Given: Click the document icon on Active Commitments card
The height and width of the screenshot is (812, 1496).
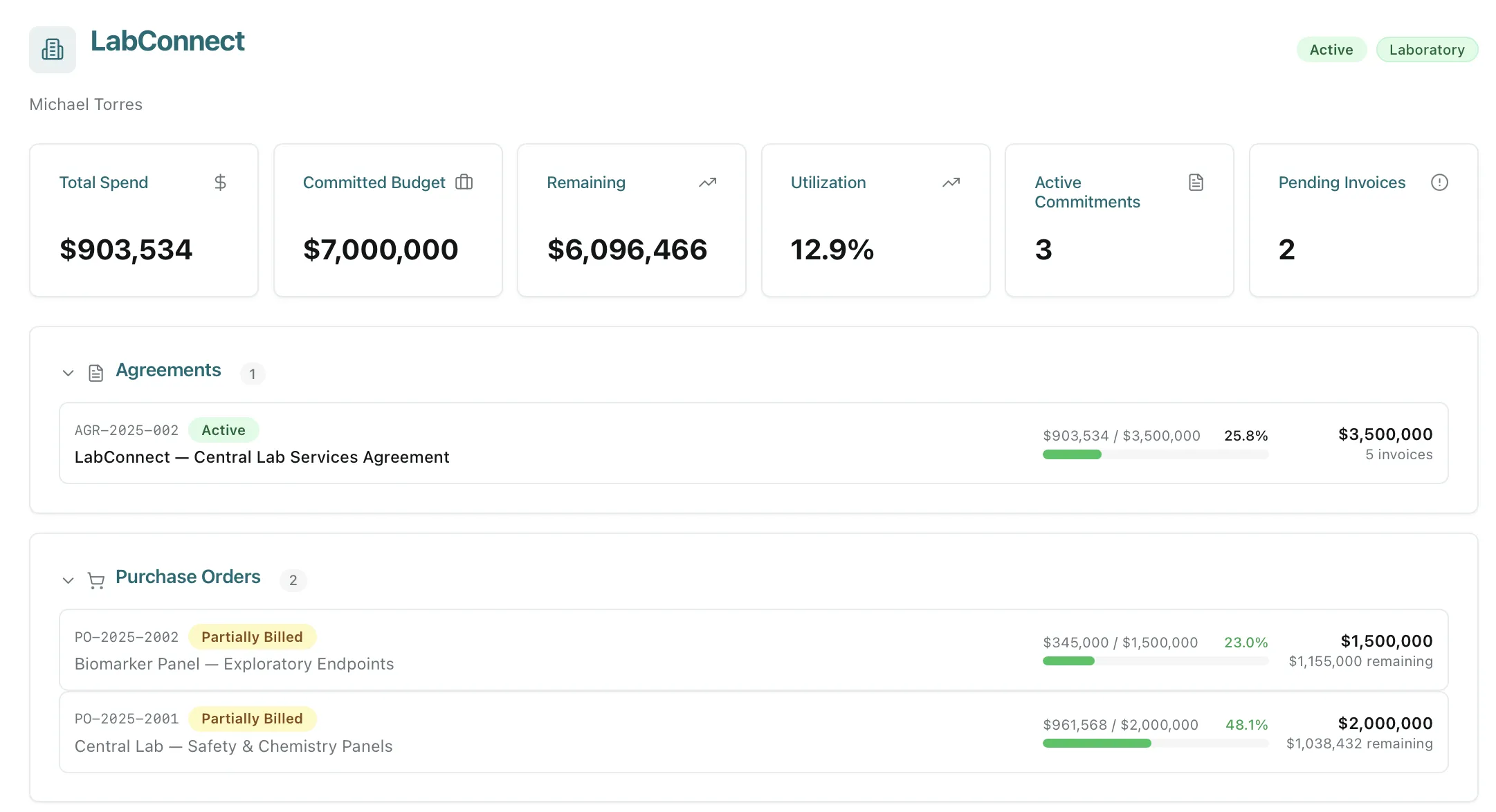Looking at the screenshot, I should point(1195,182).
